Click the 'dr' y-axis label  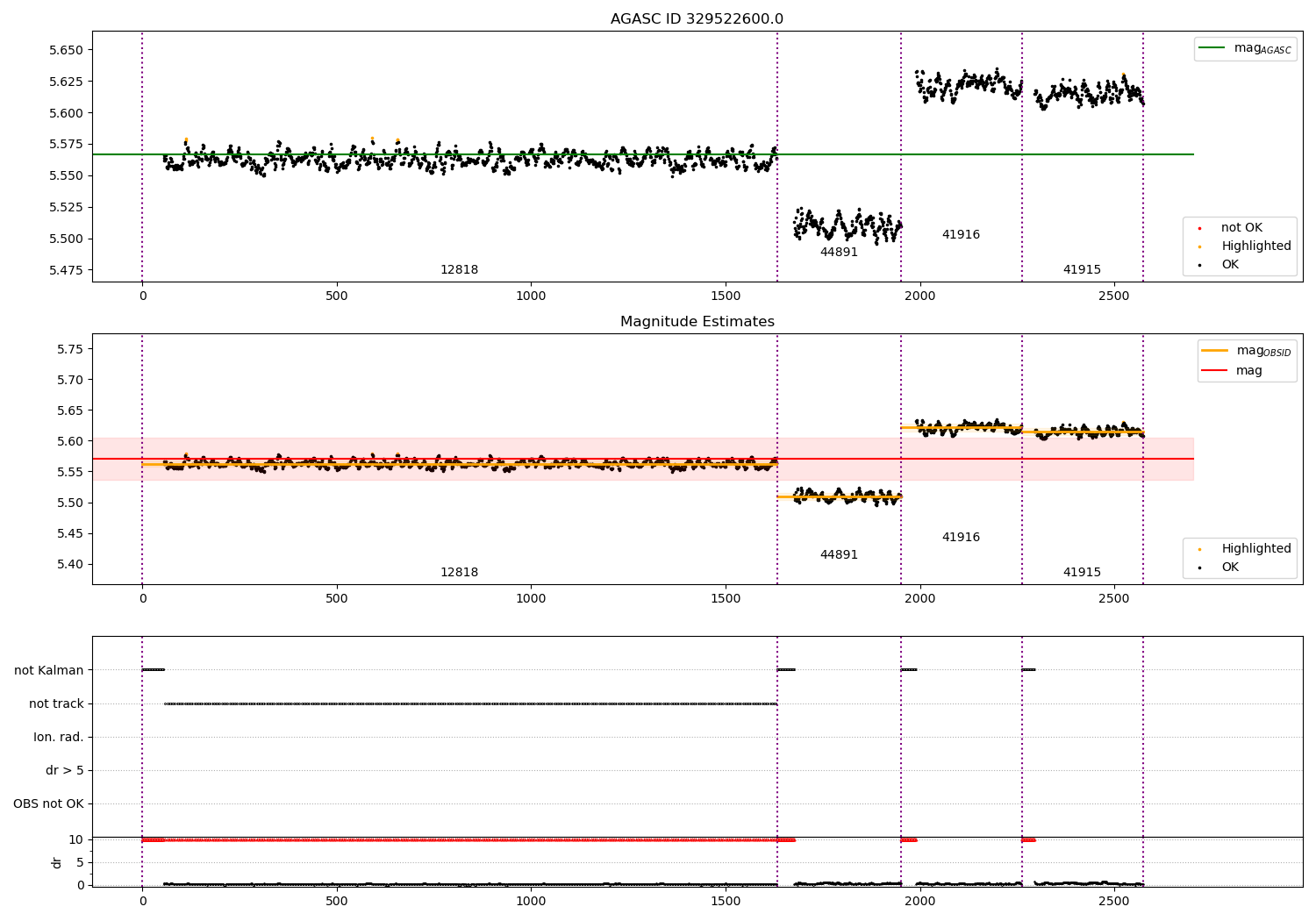coord(57,862)
